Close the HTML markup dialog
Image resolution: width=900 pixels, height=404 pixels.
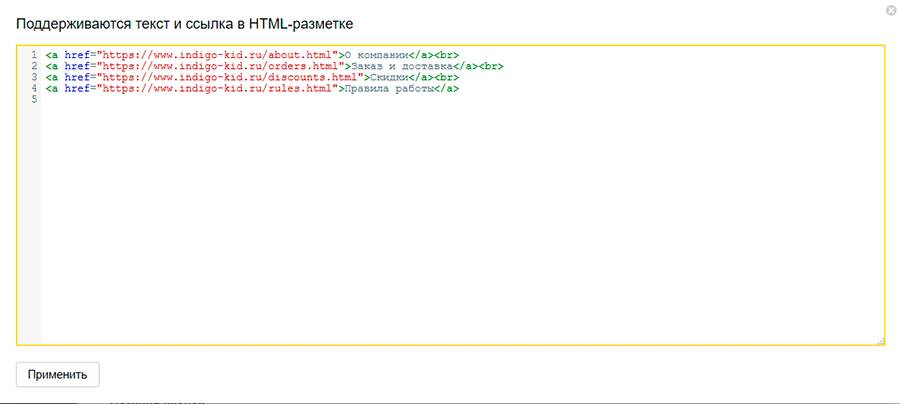[x=890, y=10]
